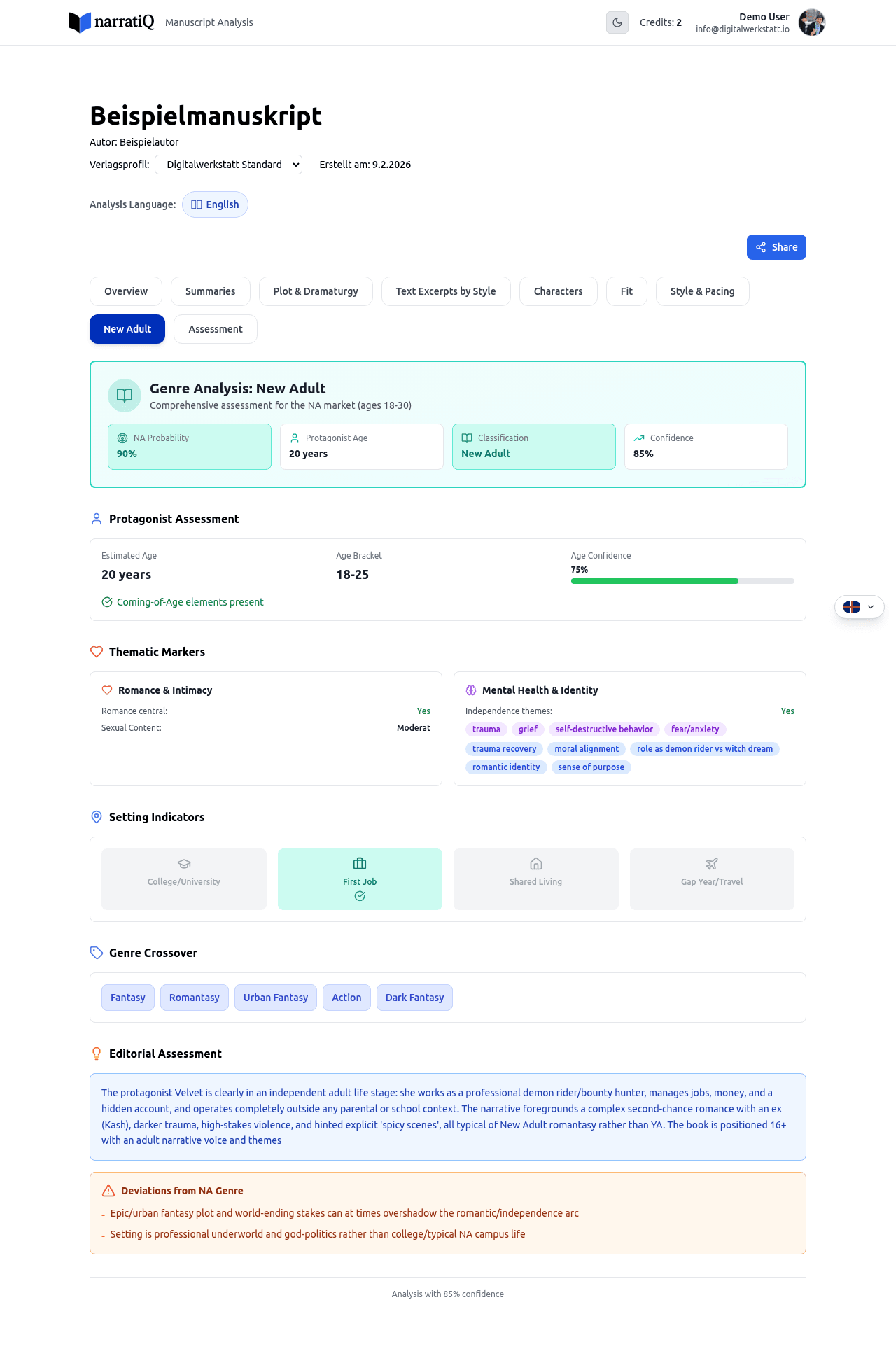Click the NA Probability target icon
896x1356 pixels.
coord(122,438)
